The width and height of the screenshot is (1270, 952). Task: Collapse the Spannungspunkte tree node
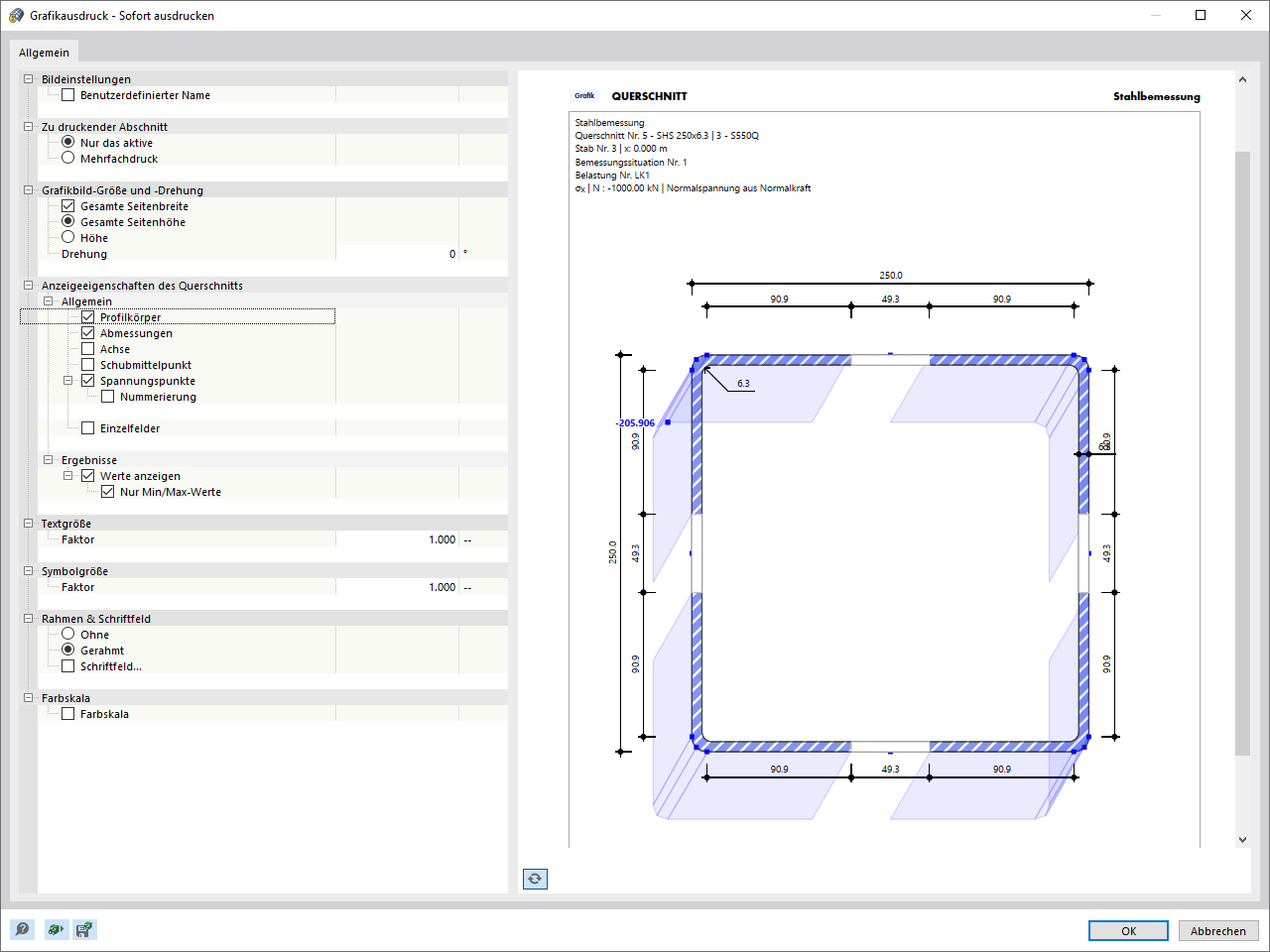[68, 381]
